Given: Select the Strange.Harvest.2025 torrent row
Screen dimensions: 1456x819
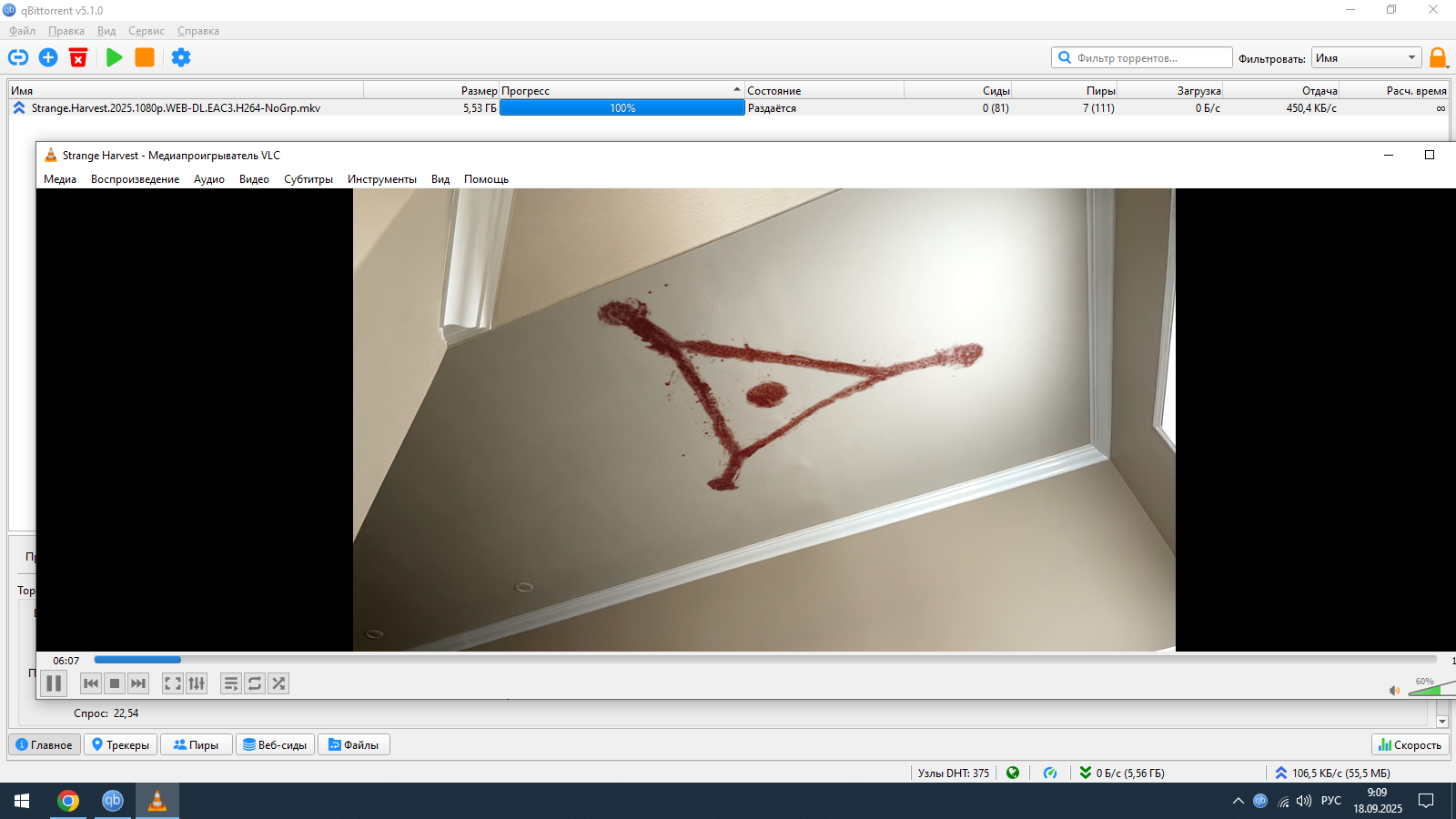Looking at the screenshot, I should [728, 107].
